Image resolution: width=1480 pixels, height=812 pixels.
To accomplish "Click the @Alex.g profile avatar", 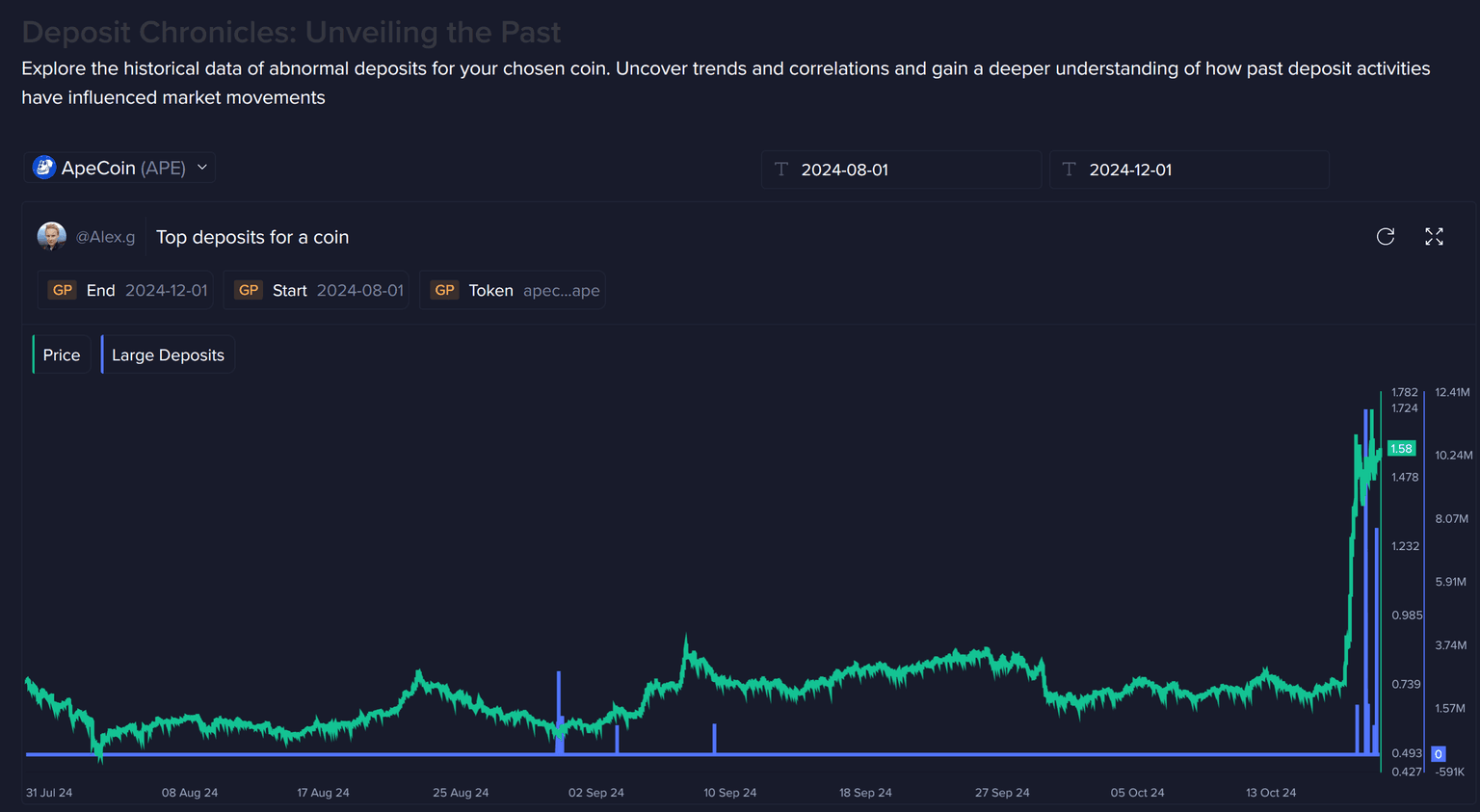I will point(52,236).
